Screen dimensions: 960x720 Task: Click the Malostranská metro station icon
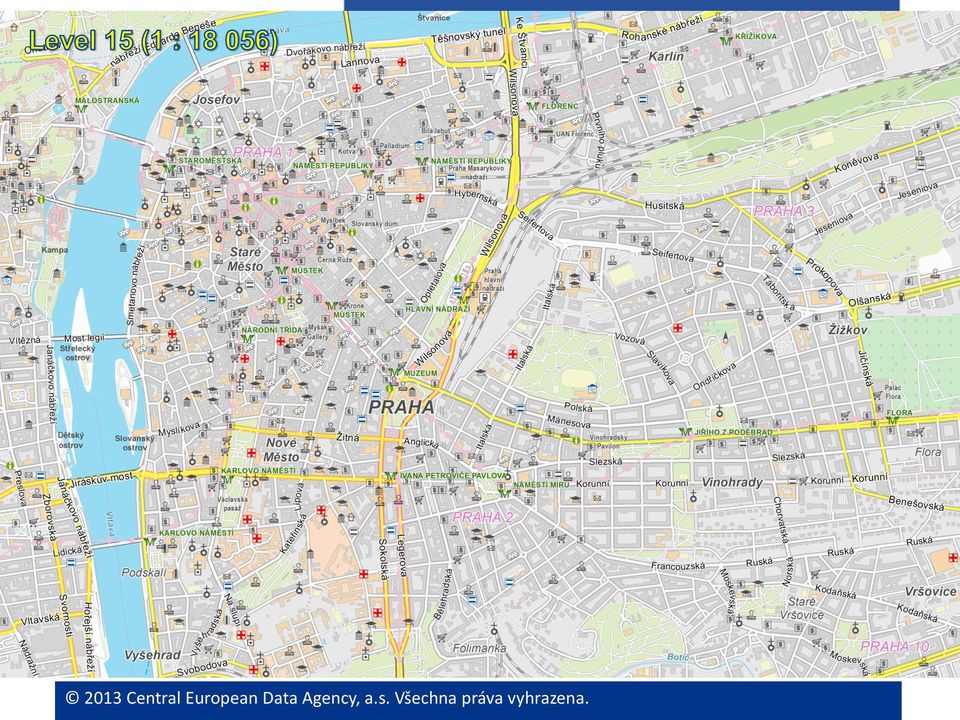[x=81, y=109]
